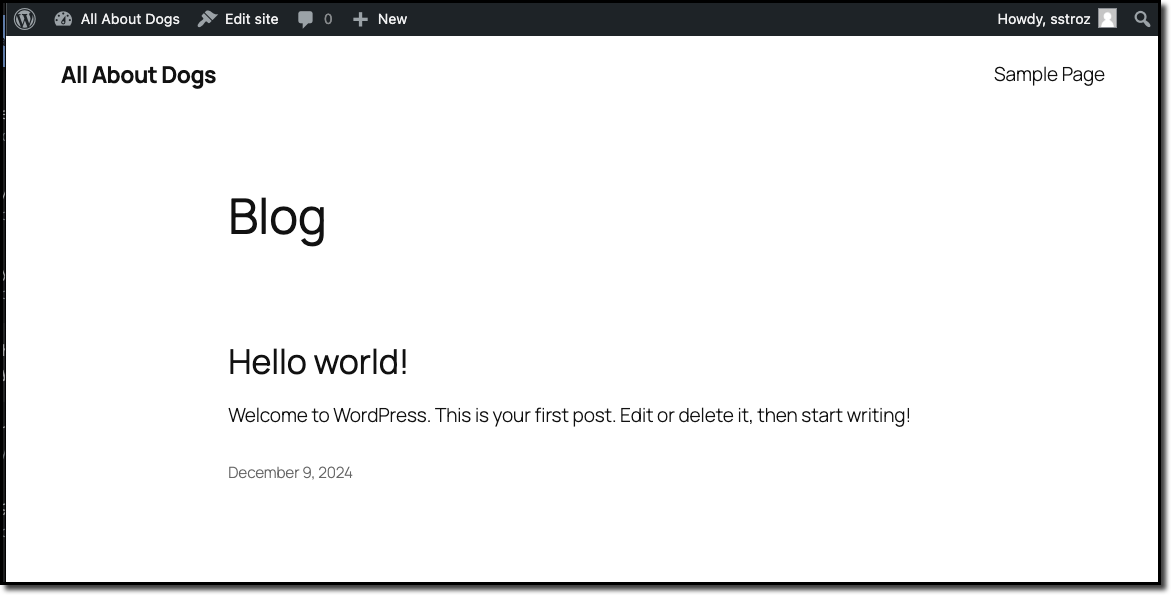The height and width of the screenshot is (595, 1171).
Task: Click the Blog page heading
Action: 277,218
